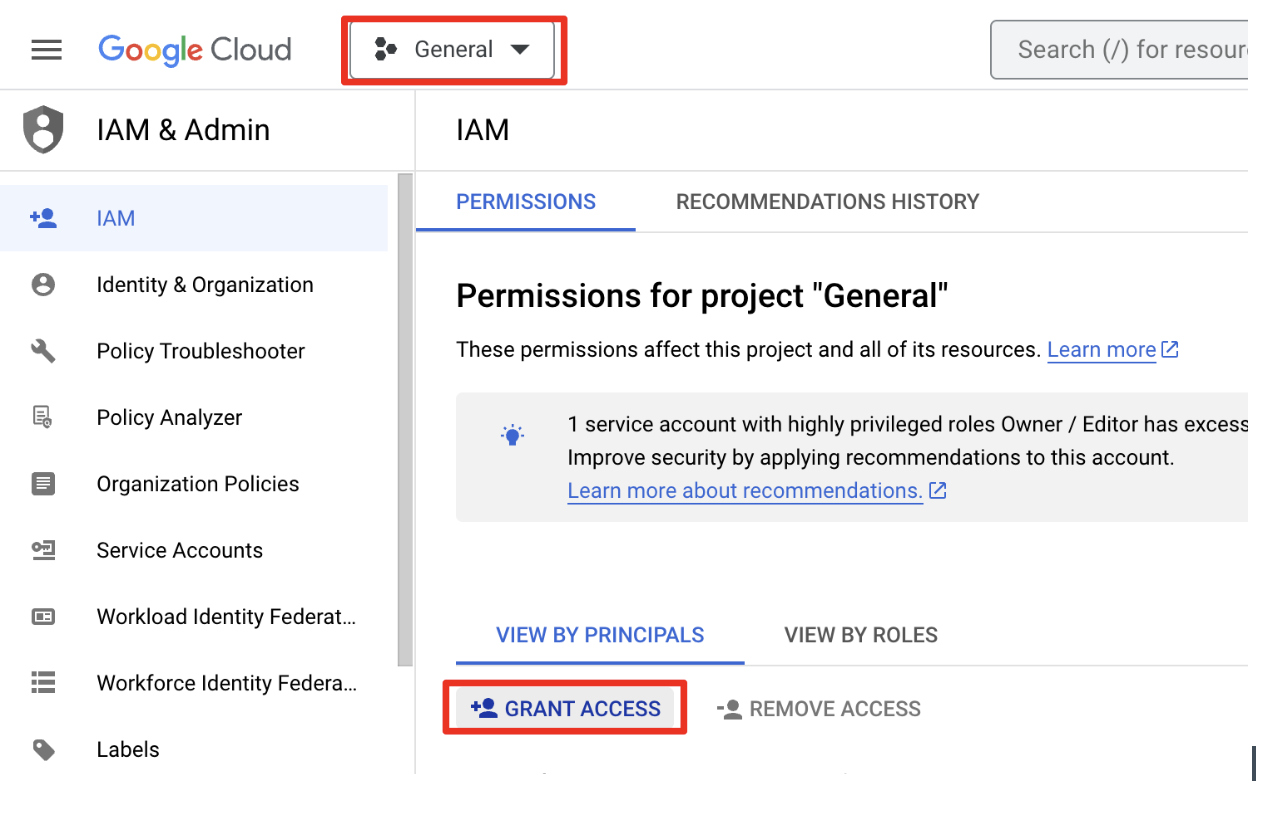
Task: Click the Google Cloud logo
Action: point(195,50)
